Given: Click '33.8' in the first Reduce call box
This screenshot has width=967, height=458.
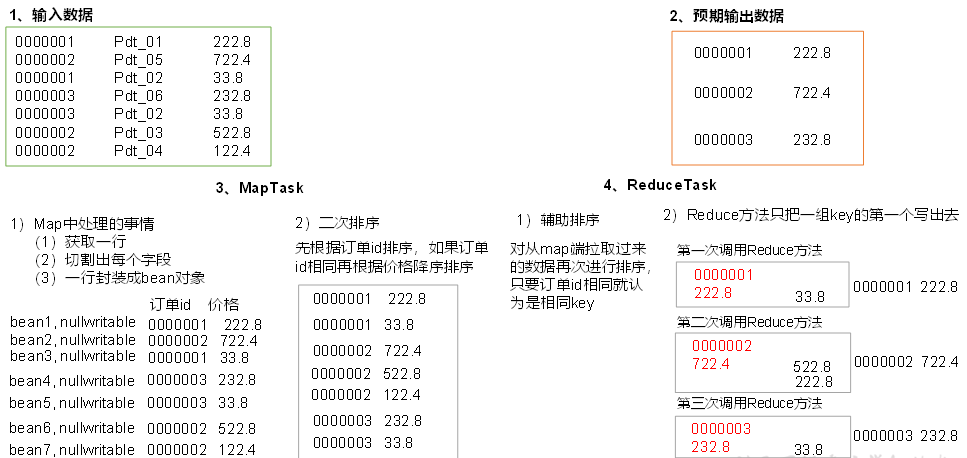Looking at the screenshot, I should (810, 296).
